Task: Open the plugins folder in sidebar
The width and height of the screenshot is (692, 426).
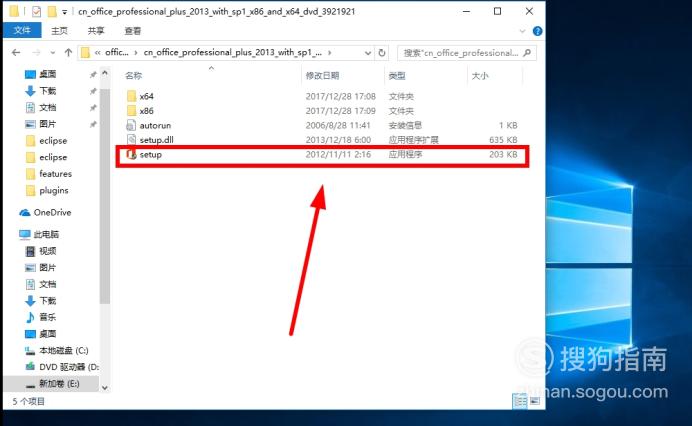Action: coord(53,190)
